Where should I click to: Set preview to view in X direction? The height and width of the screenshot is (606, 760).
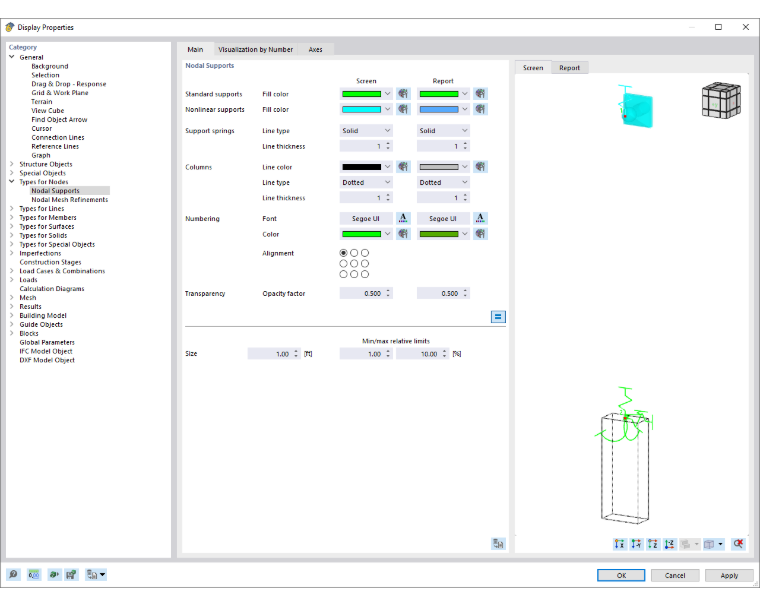pyautogui.click(x=619, y=544)
